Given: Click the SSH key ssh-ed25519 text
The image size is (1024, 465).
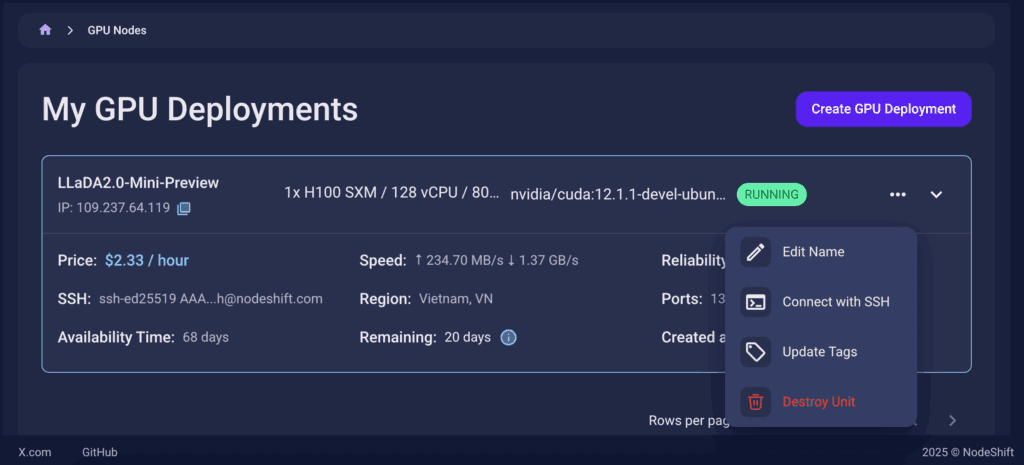Looking at the screenshot, I should click(211, 299).
